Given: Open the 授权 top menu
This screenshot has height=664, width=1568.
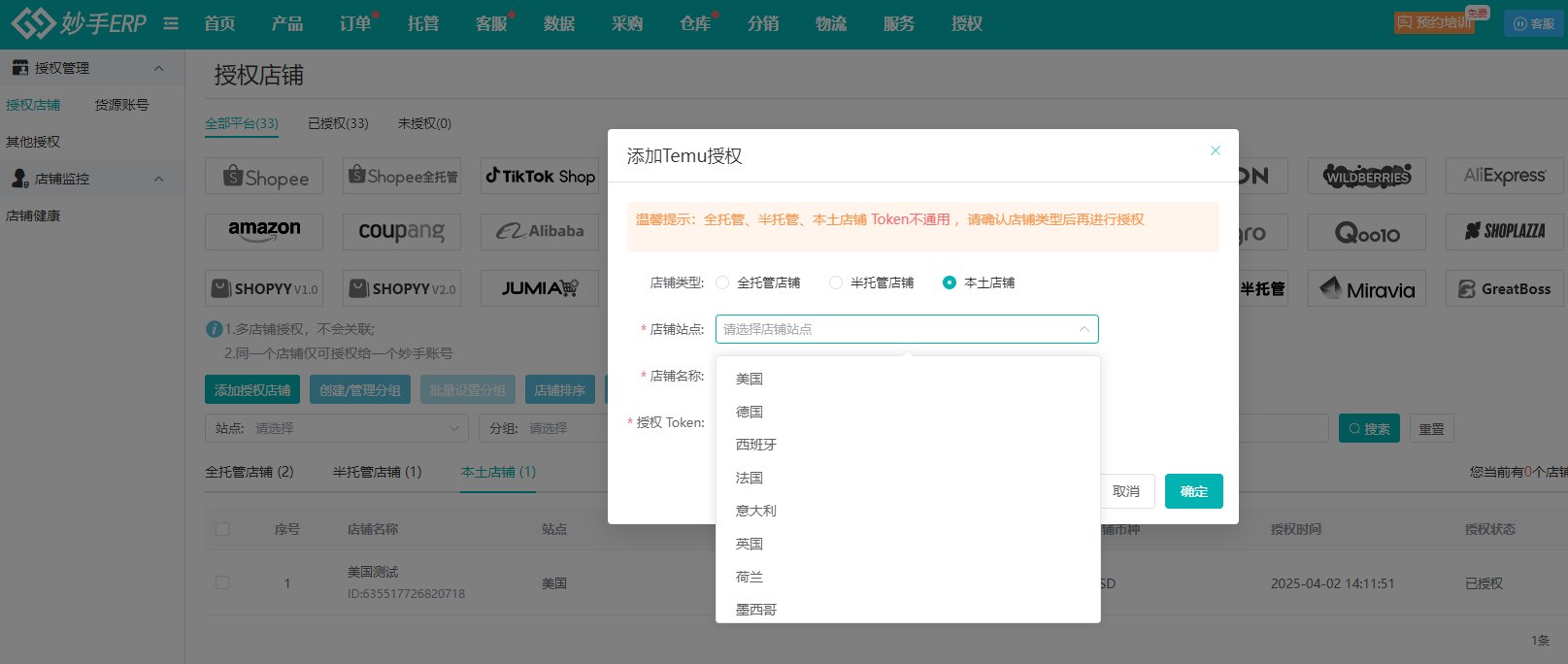Looking at the screenshot, I should click(x=967, y=23).
